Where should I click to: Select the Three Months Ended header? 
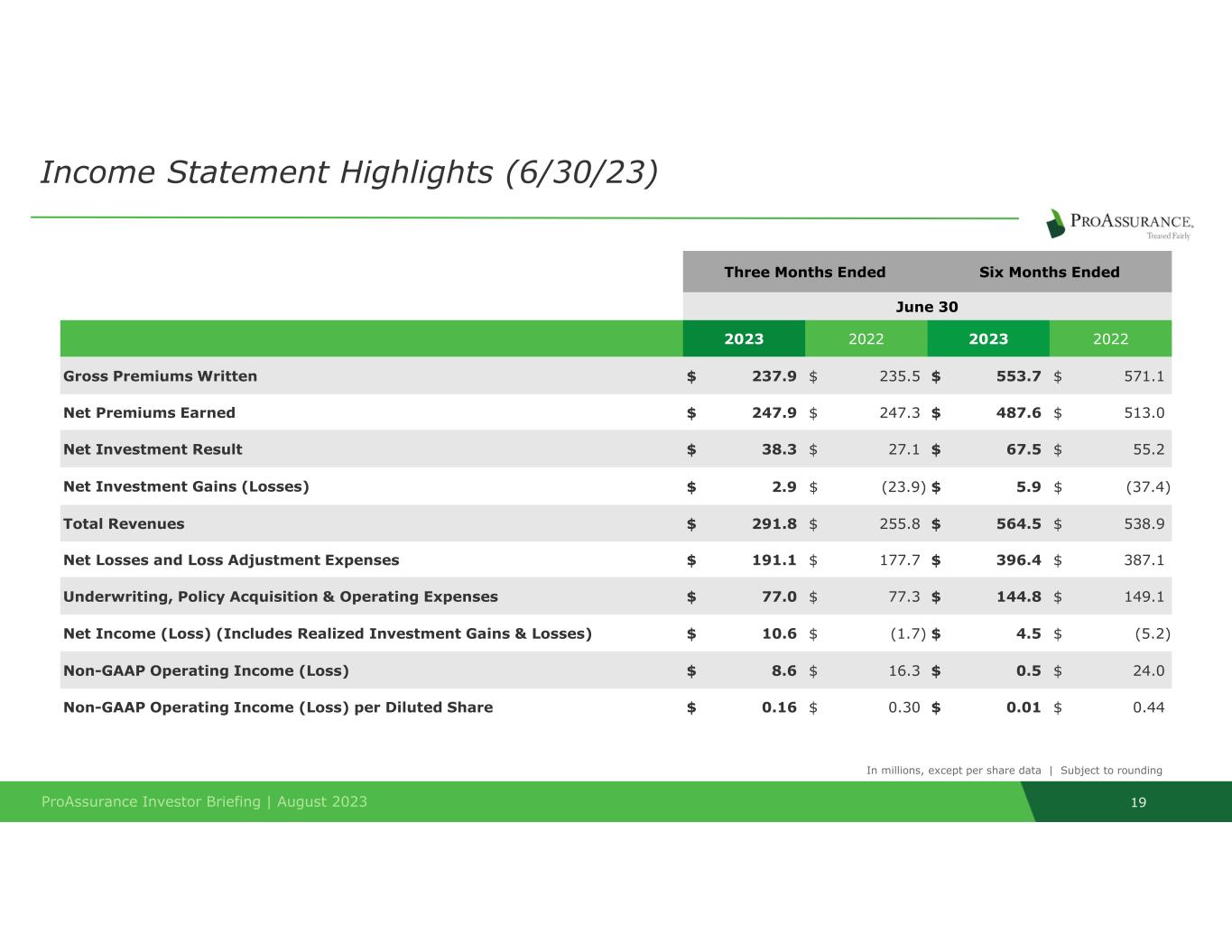tap(804, 273)
